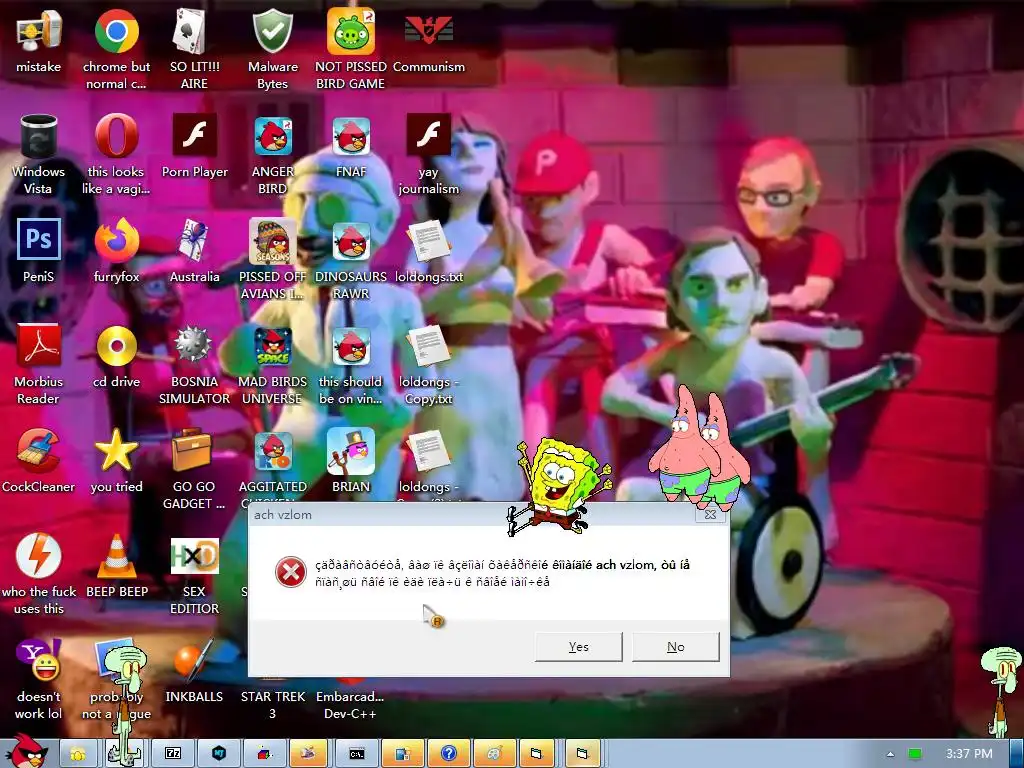Select the 'yay journalism' Flash icon
The height and width of the screenshot is (768, 1024).
[x=428, y=136]
